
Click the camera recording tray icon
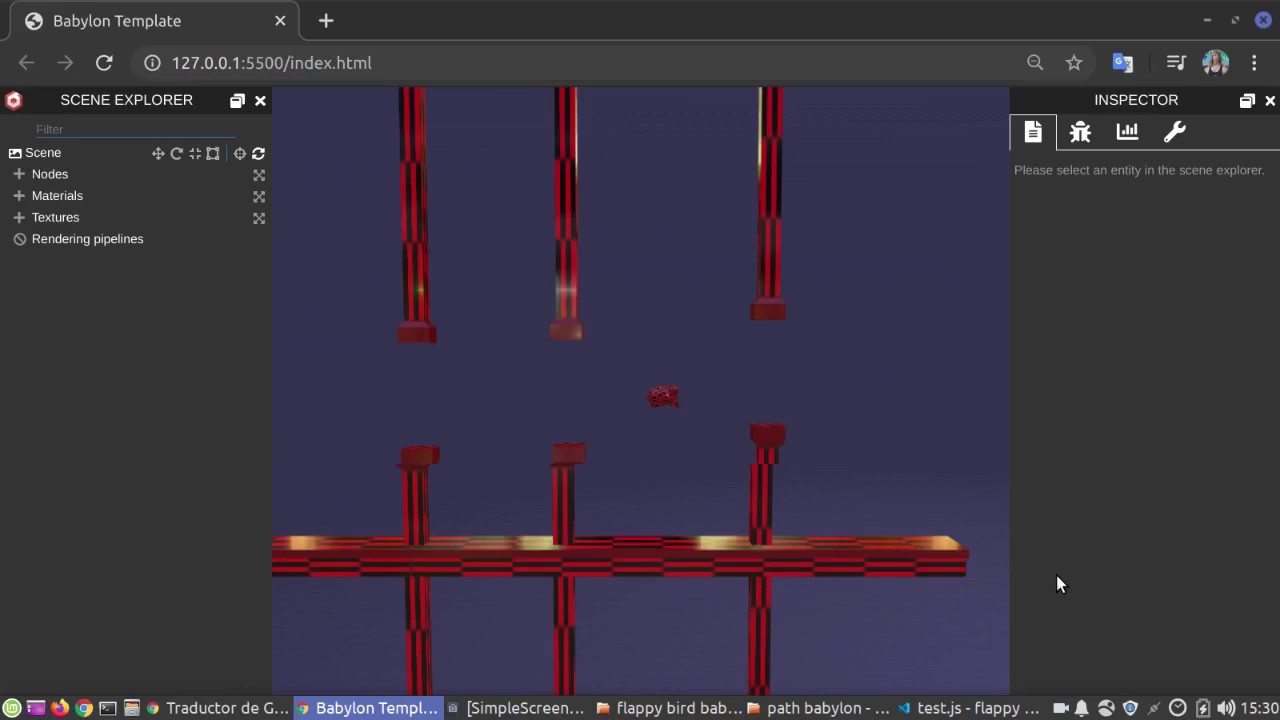pos(1060,708)
